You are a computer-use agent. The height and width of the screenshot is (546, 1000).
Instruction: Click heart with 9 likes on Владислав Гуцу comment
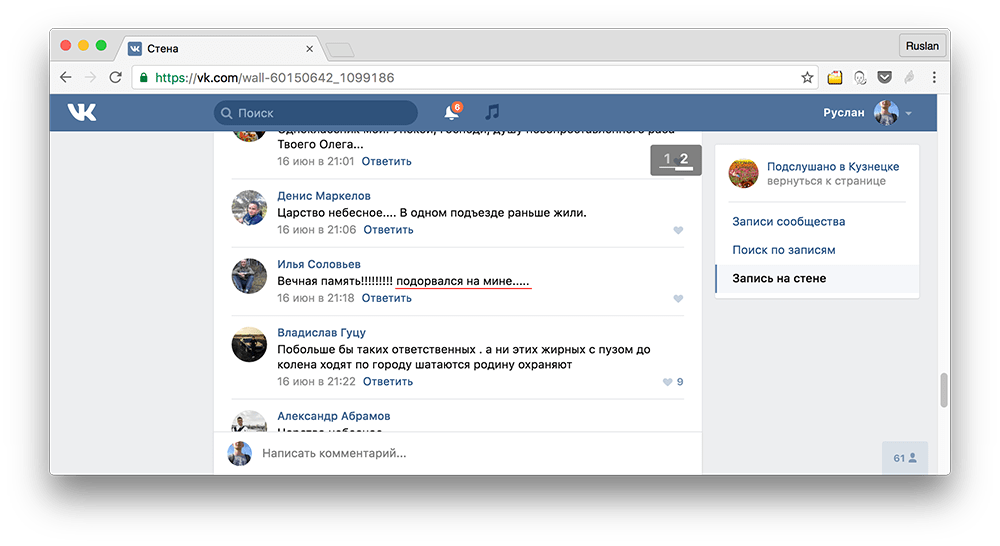click(x=667, y=382)
